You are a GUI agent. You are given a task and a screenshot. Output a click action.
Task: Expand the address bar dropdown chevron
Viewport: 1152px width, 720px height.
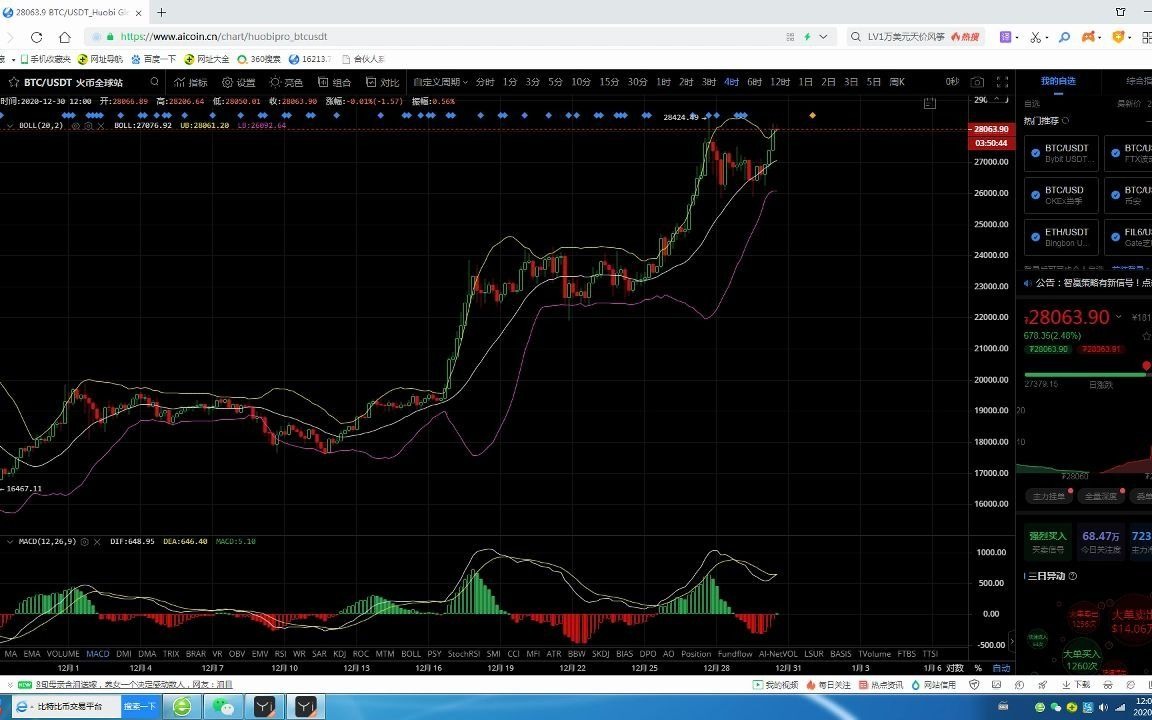point(823,37)
